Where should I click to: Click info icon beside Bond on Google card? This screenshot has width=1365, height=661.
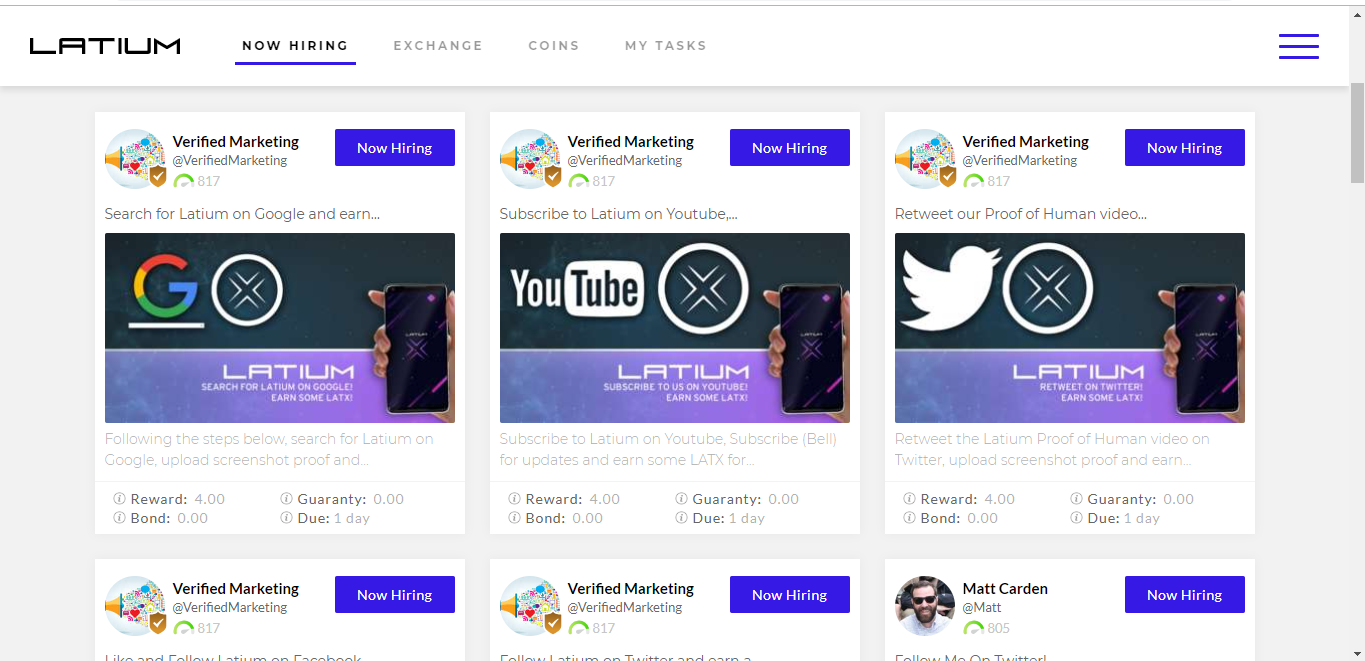tap(119, 518)
